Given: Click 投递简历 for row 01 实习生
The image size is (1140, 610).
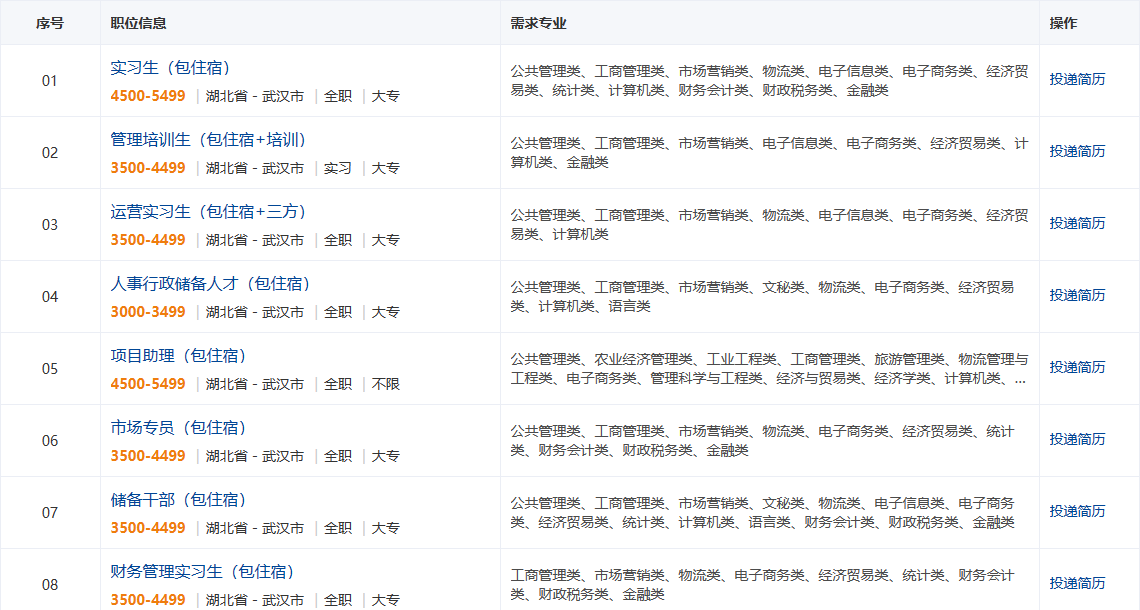Looking at the screenshot, I should [x=1077, y=80].
